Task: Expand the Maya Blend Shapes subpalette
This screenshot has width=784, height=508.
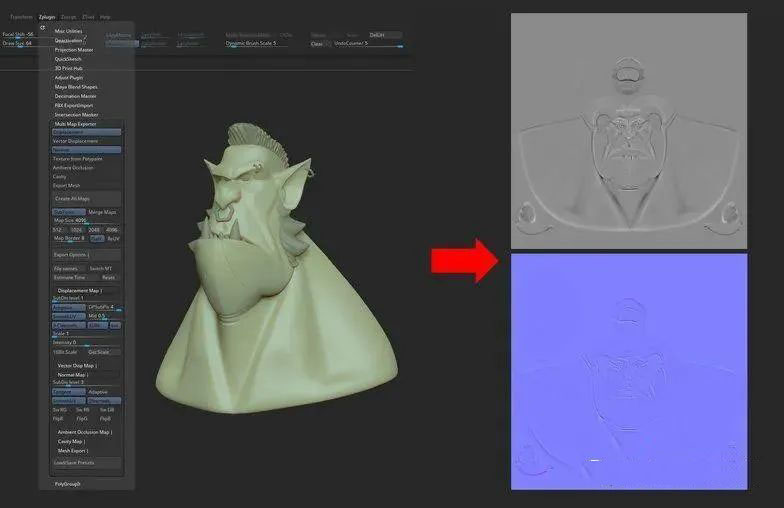Action: 76,87
